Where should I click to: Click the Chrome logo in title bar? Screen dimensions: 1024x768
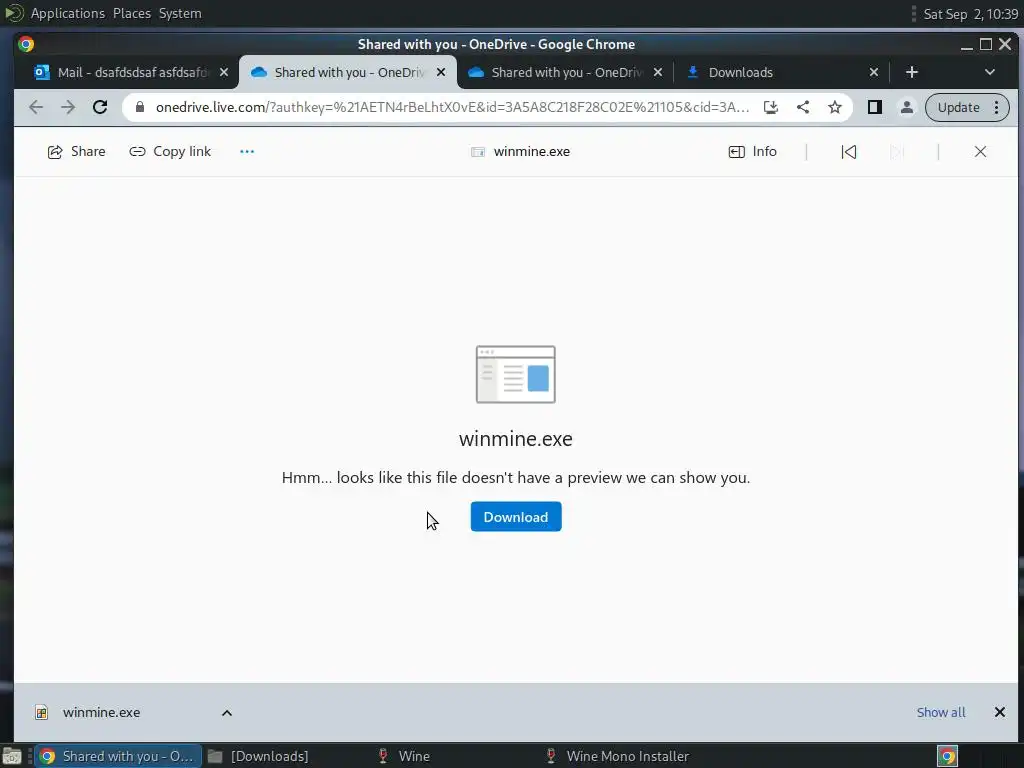[26, 44]
